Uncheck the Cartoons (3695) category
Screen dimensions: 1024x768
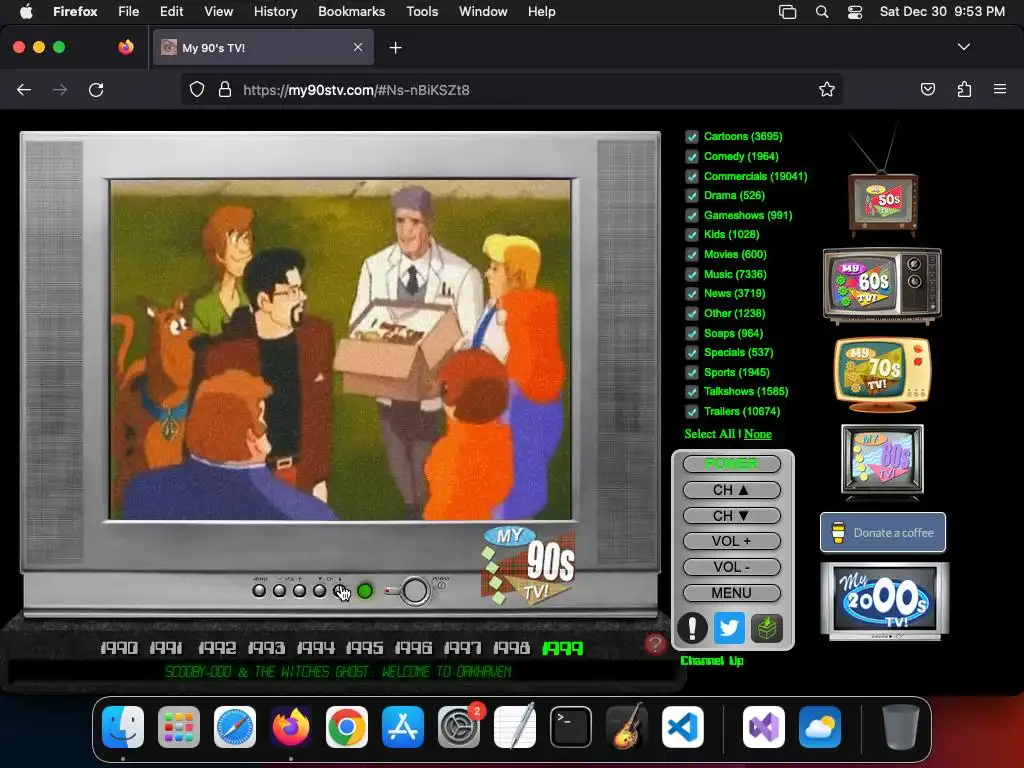[692, 137]
